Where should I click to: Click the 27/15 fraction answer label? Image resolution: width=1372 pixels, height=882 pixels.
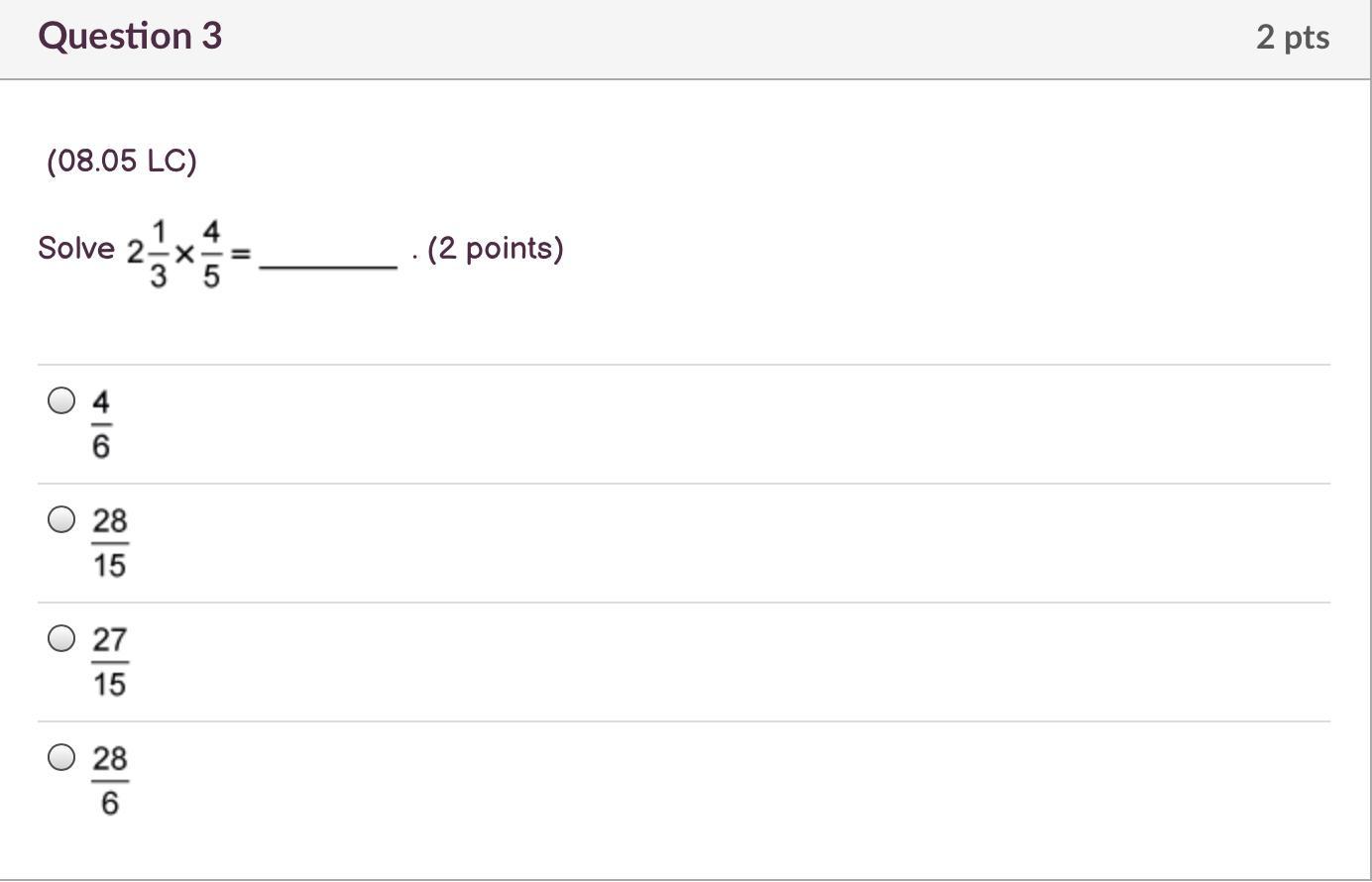click(109, 662)
